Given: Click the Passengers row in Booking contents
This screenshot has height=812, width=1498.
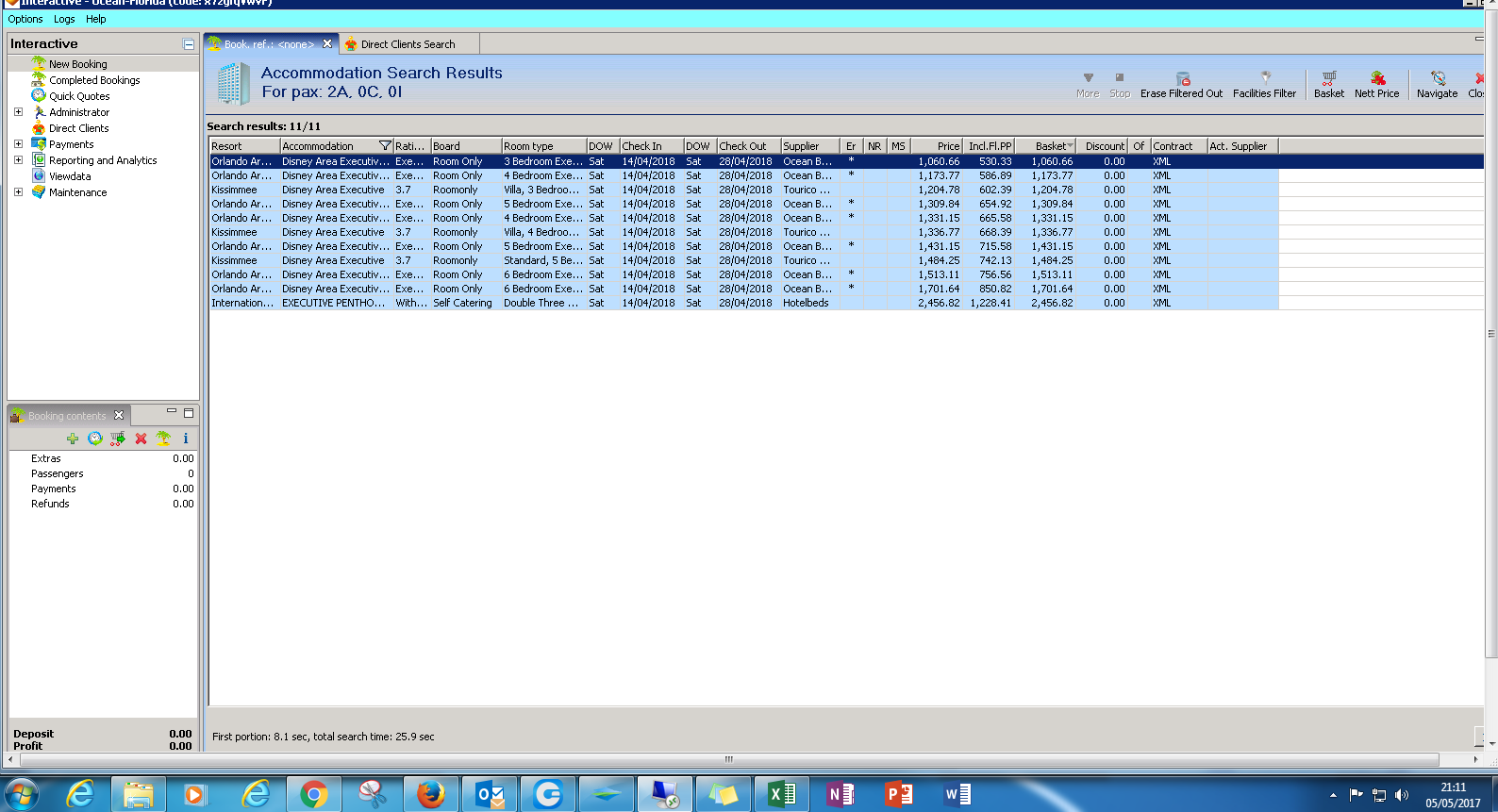Looking at the screenshot, I should coord(103,473).
